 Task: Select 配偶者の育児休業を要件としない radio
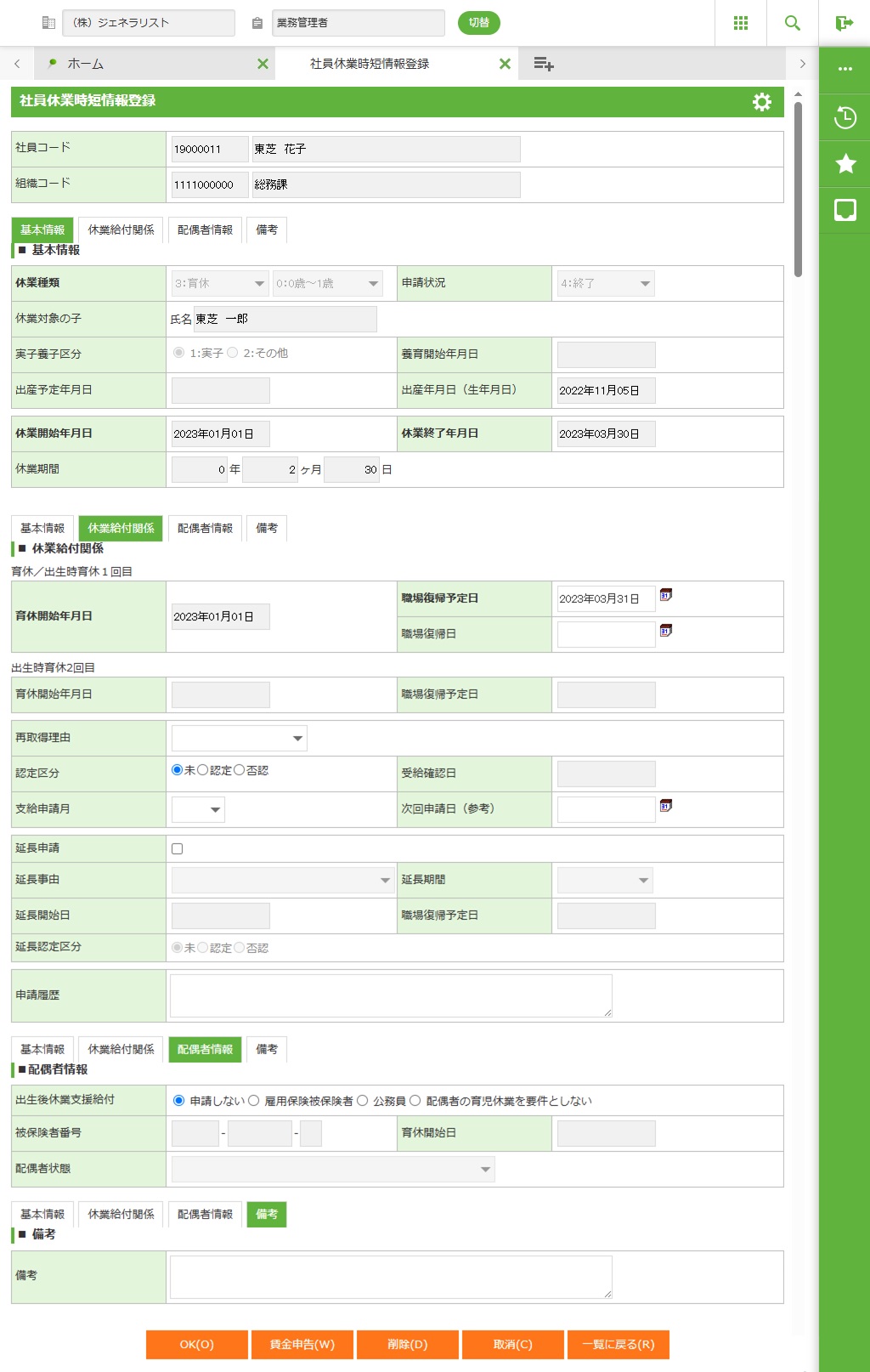point(415,1101)
